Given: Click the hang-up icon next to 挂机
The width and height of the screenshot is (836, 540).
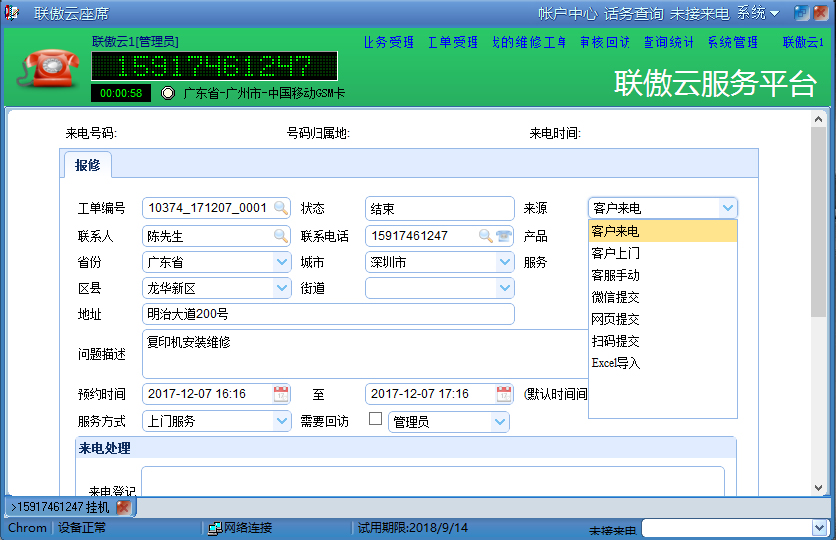Looking at the screenshot, I should pyautogui.click(x=123, y=507).
